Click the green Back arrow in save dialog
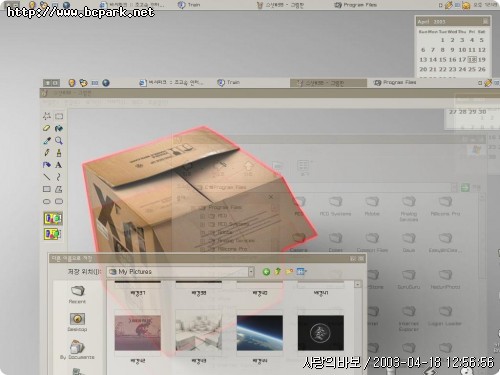This screenshot has height=375, width=500. coord(266,272)
